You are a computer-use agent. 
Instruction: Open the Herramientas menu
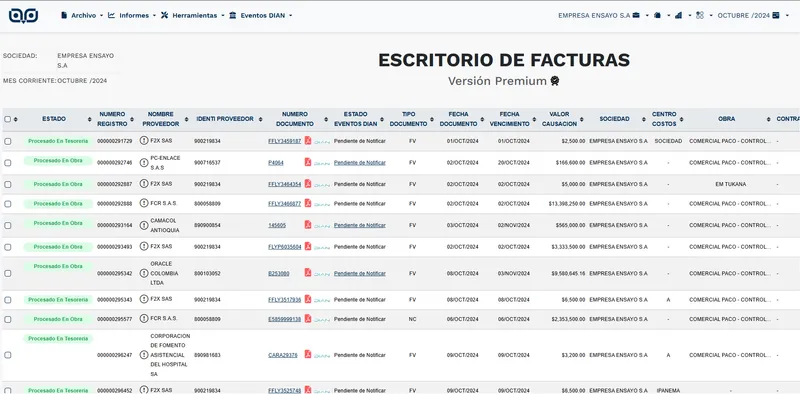193,15
